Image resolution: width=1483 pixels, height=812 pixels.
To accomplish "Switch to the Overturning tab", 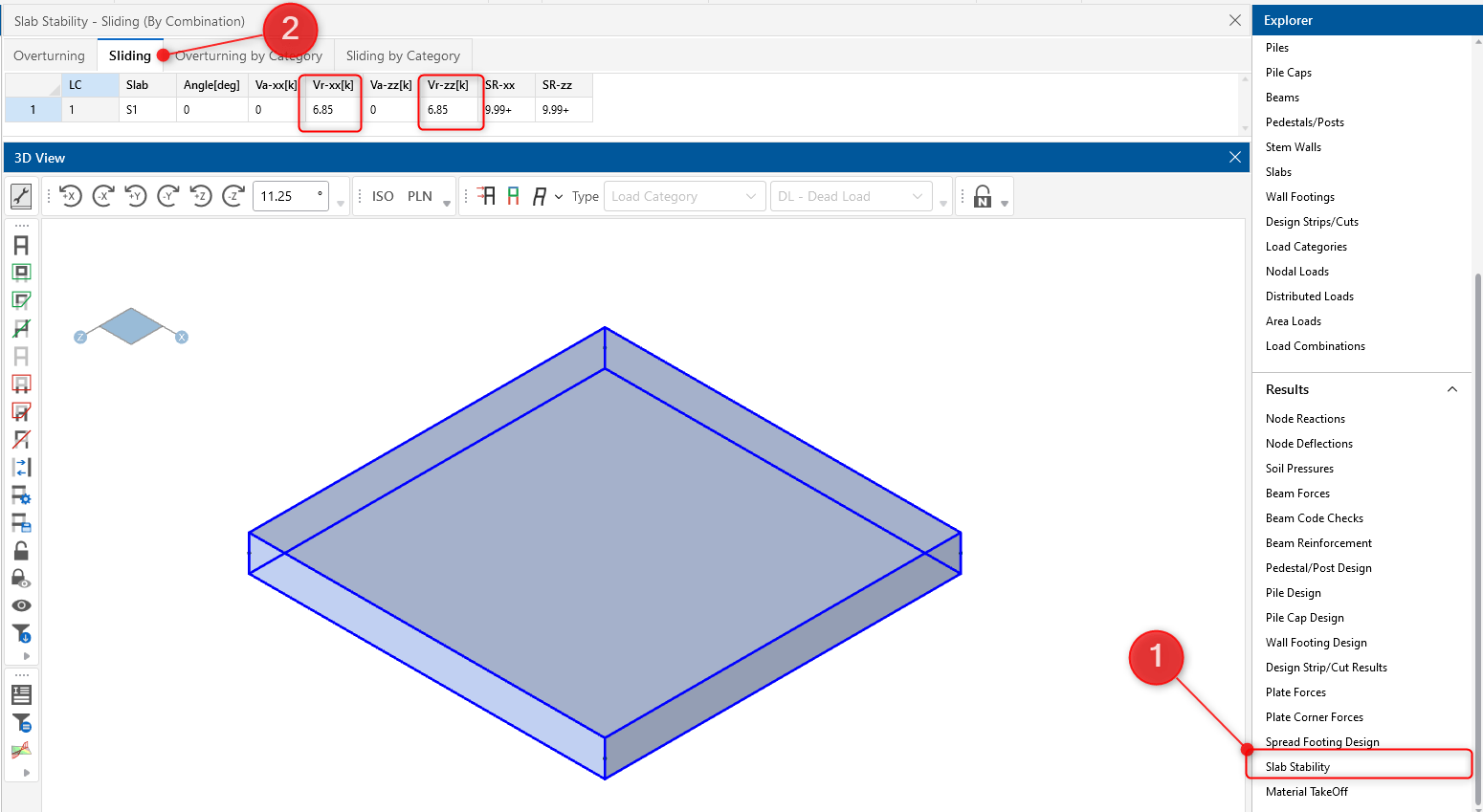I will coord(48,55).
